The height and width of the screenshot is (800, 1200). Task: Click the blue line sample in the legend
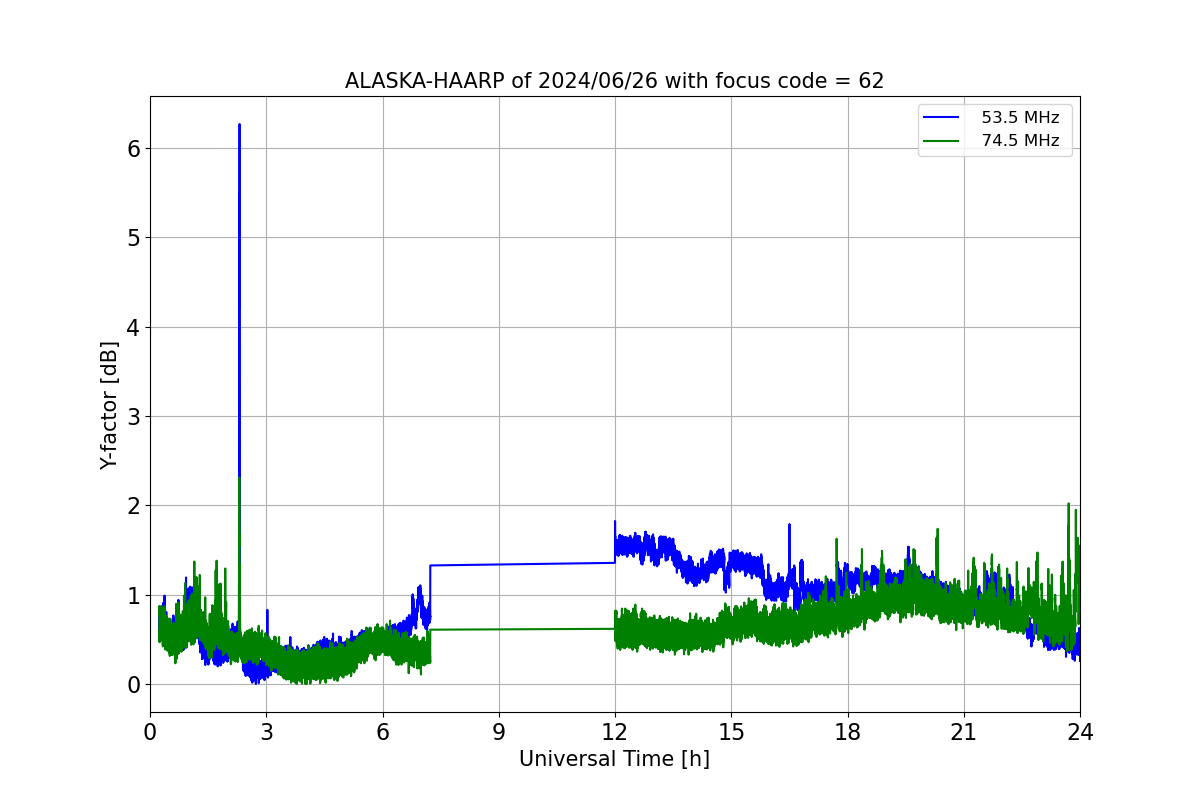point(942,118)
